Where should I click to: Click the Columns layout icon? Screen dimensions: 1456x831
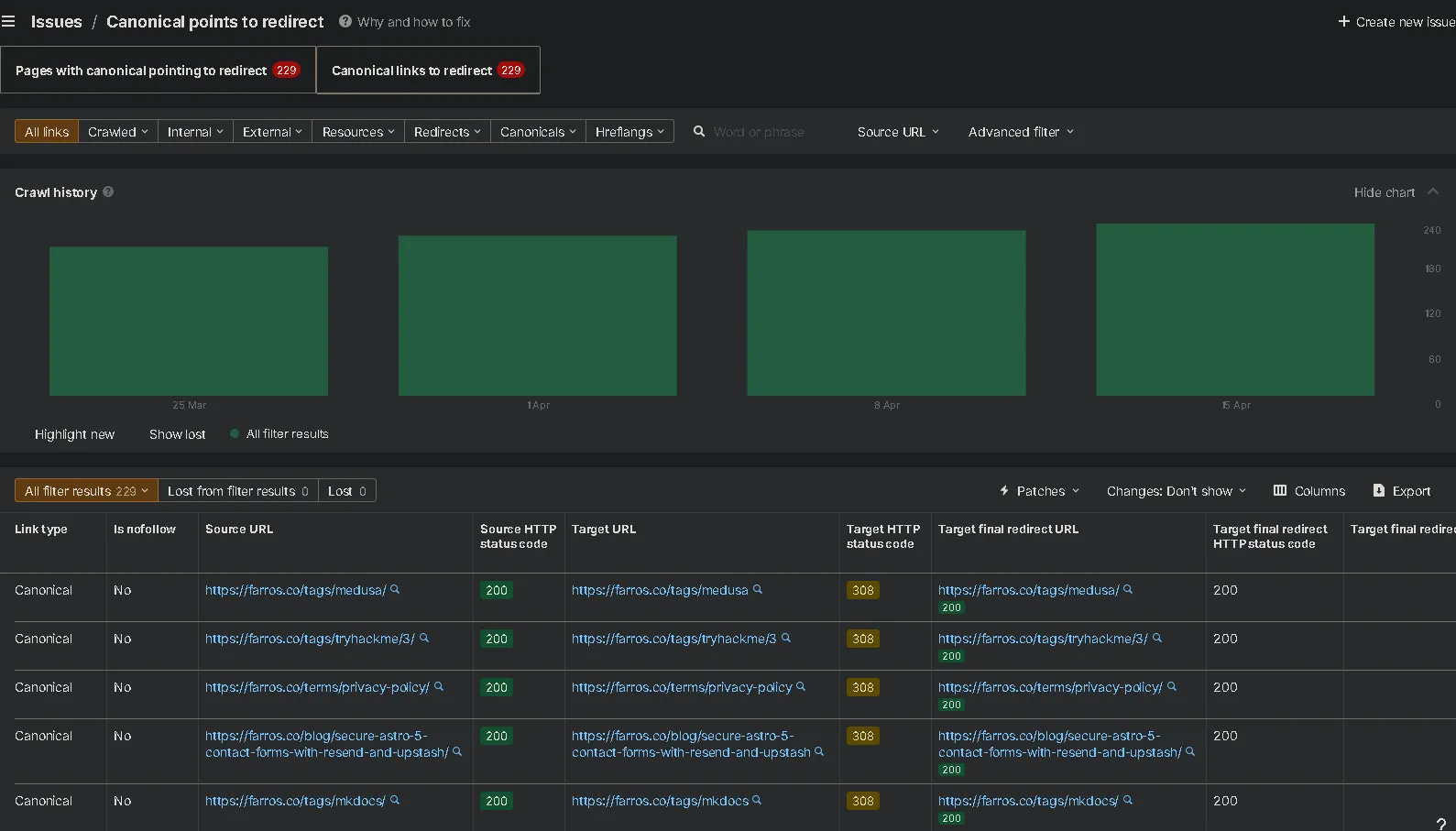pos(1280,491)
